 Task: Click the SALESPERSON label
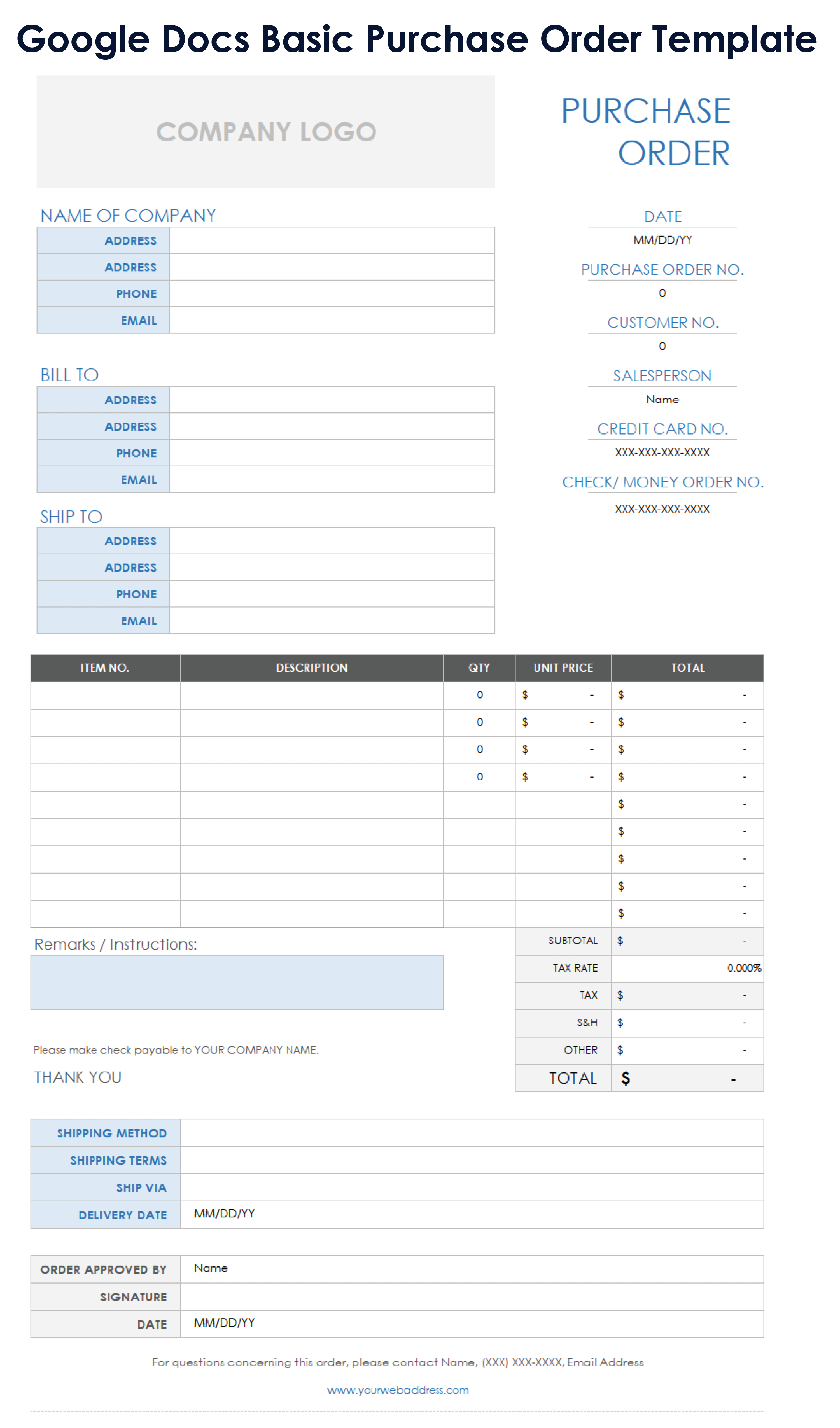(x=662, y=376)
